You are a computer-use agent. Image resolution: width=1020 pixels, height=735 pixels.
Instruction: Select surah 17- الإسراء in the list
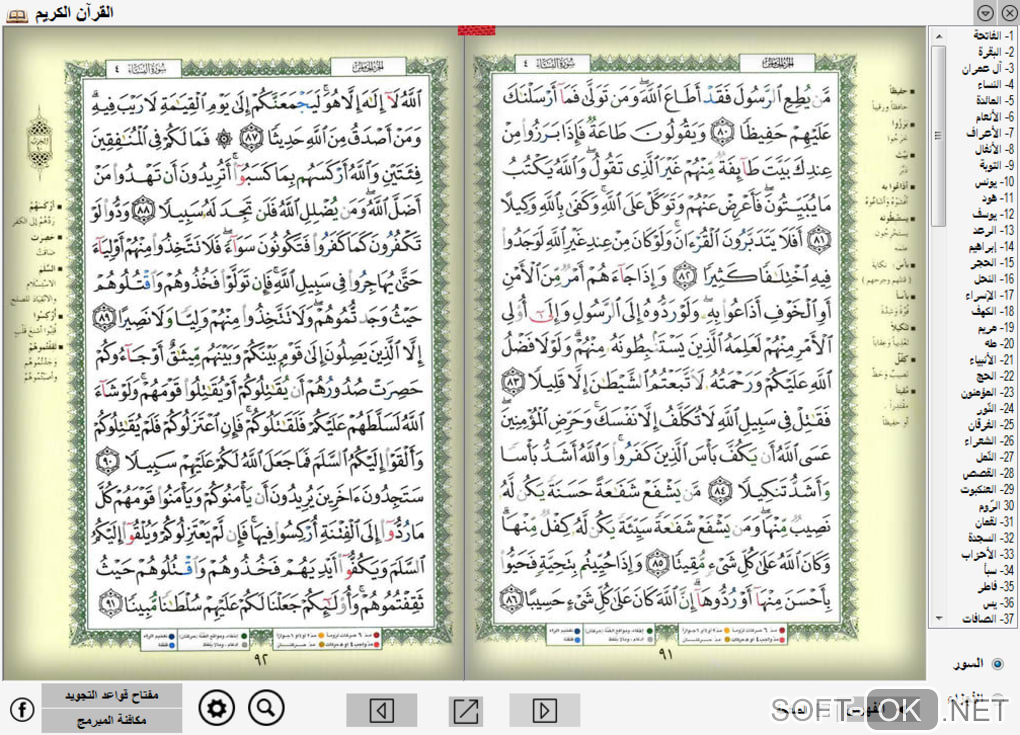989,295
